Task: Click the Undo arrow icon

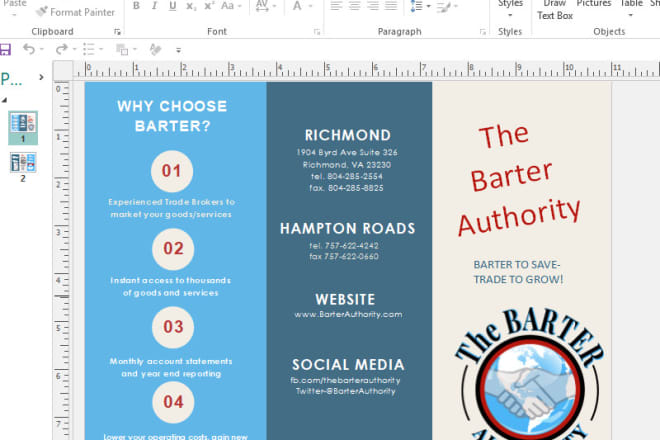Action: (29, 49)
